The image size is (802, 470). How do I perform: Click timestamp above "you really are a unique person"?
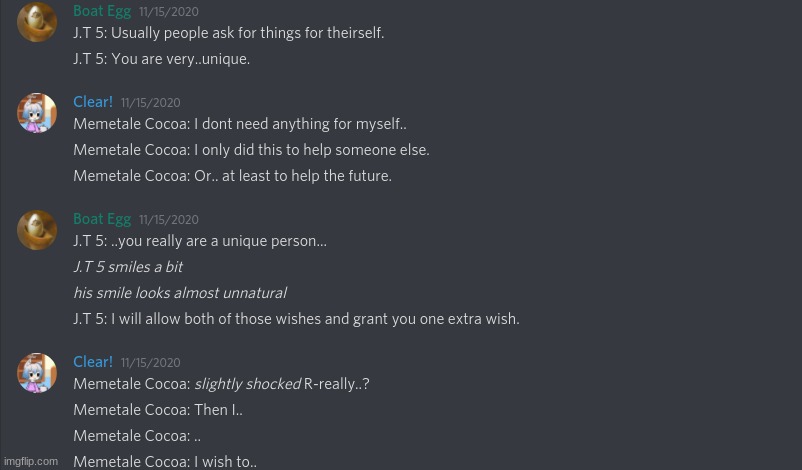(x=169, y=220)
